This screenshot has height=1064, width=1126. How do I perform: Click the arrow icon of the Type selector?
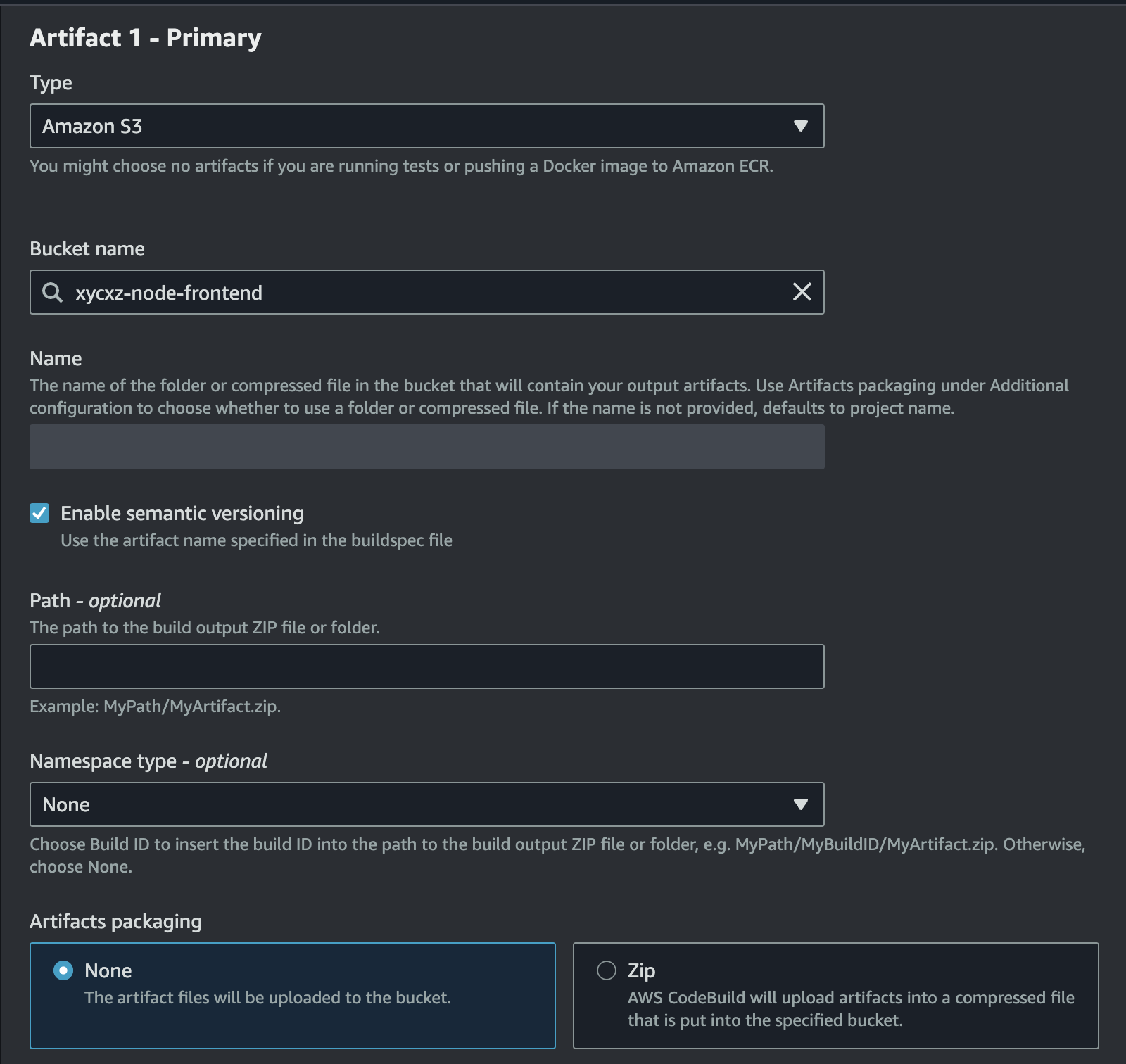[800, 126]
